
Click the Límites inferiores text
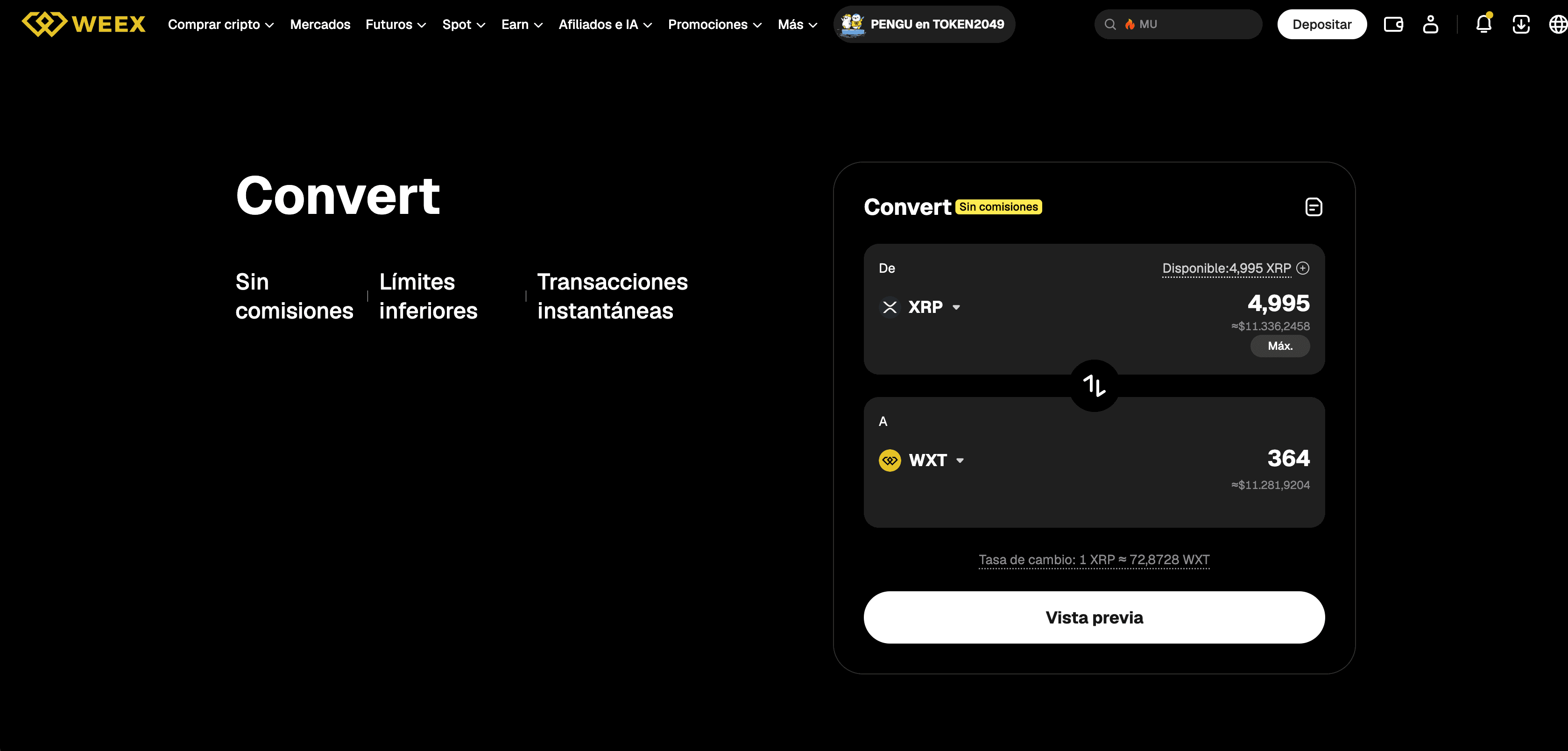tap(428, 297)
